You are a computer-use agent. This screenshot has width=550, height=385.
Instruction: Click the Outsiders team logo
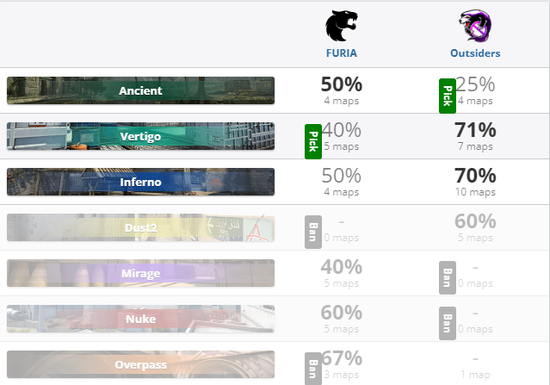[x=475, y=26]
